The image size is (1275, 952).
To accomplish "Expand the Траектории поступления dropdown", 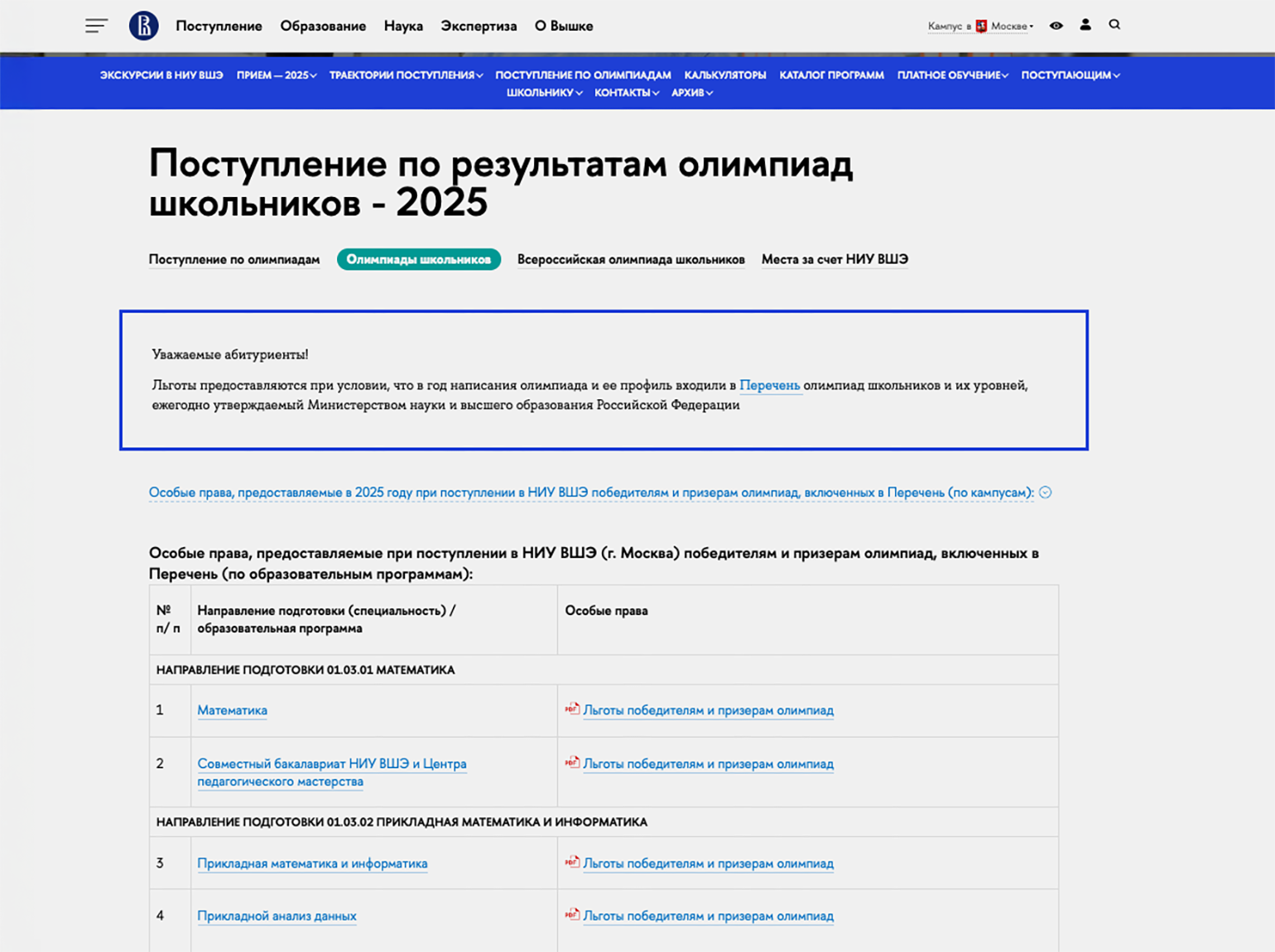I will 406,75.
